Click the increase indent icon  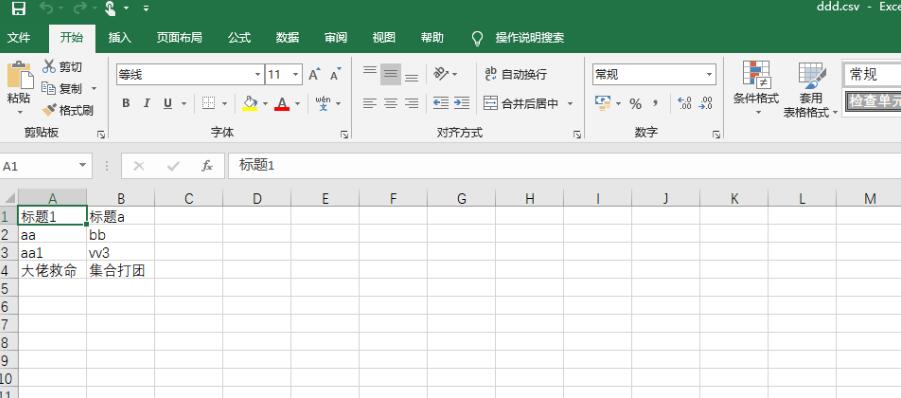pyautogui.click(x=461, y=103)
